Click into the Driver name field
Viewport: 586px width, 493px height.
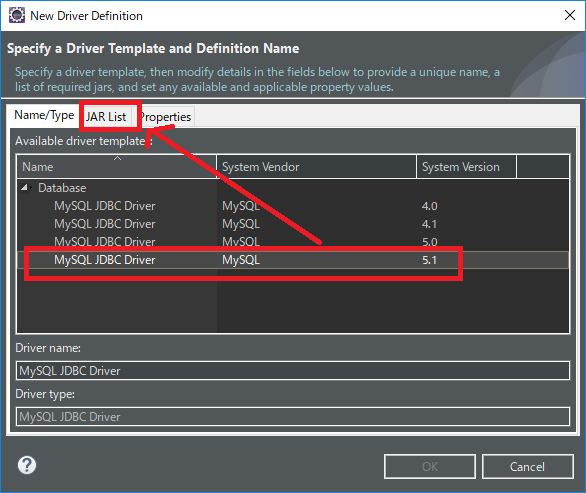(293, 370)
